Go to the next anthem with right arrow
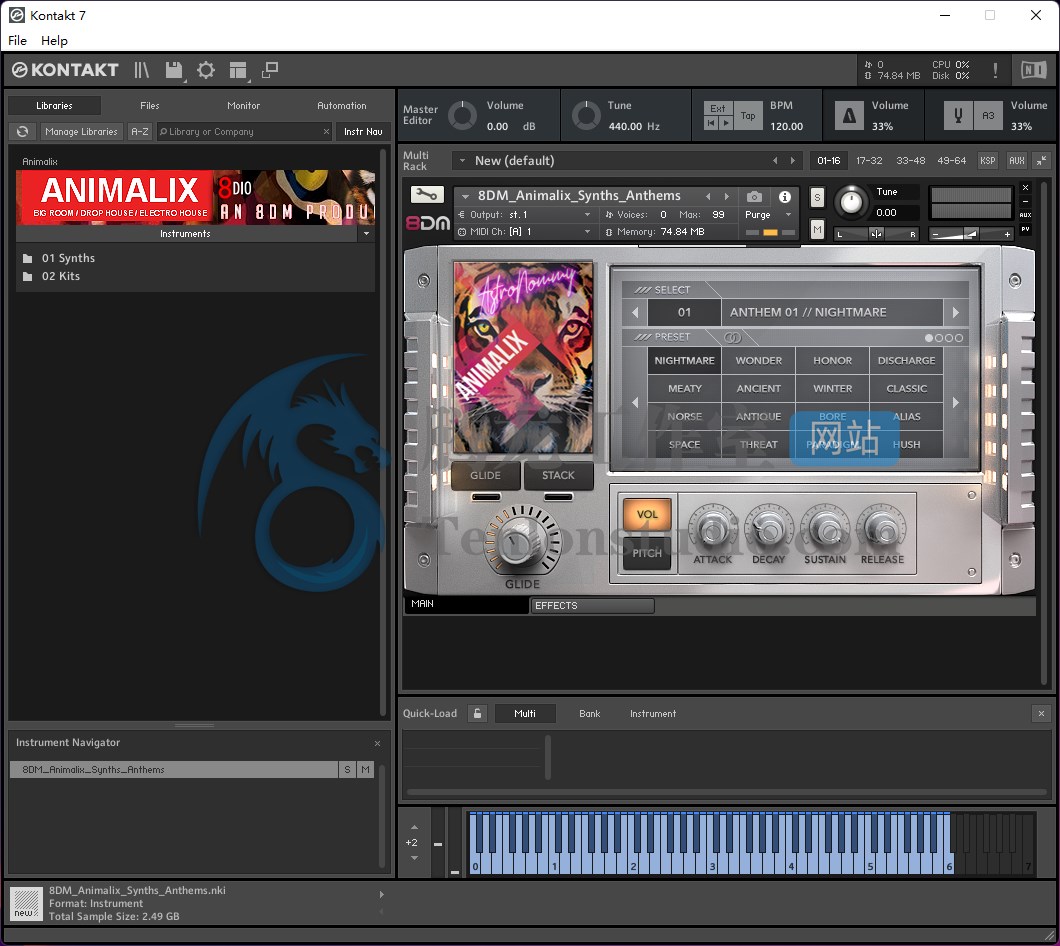This screenshot has width=1060, height=946. pyautogui.click(x=956, y=312)
